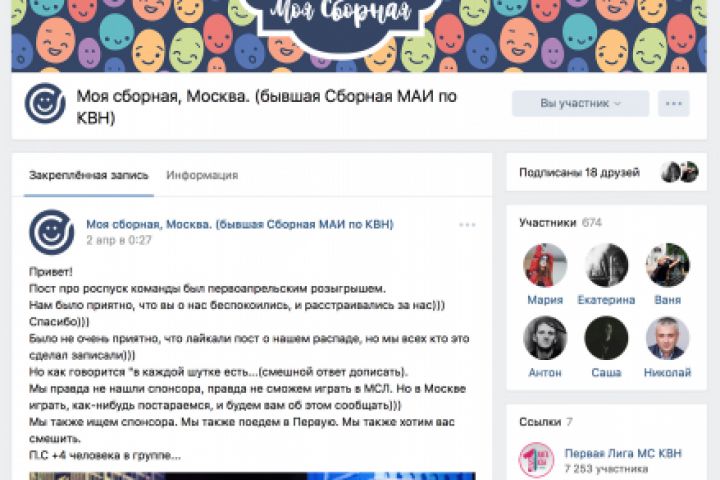Open Антон's member avatar
This screenshot has width=720, height=480.
pos(545,338)
